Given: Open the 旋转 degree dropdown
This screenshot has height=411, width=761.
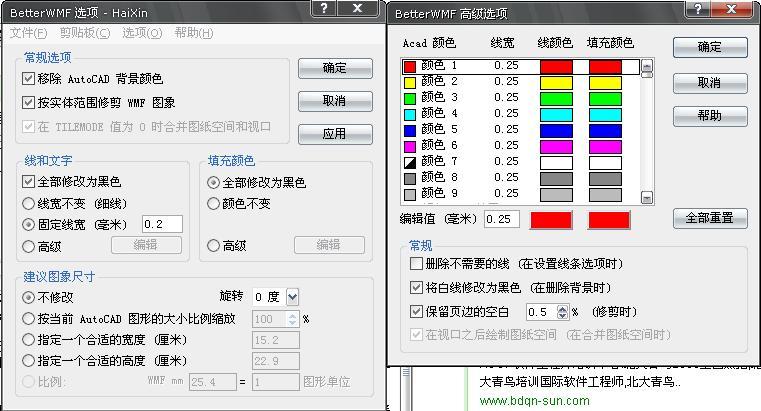Looking at the screenshot, I should coord(292,296).
